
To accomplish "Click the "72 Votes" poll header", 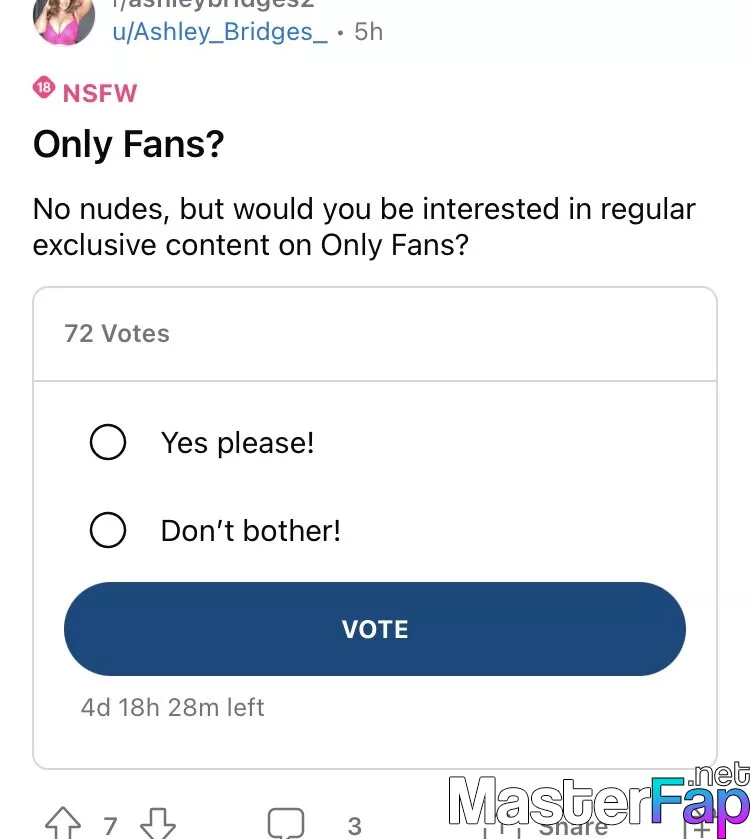I will pos(117,333).
